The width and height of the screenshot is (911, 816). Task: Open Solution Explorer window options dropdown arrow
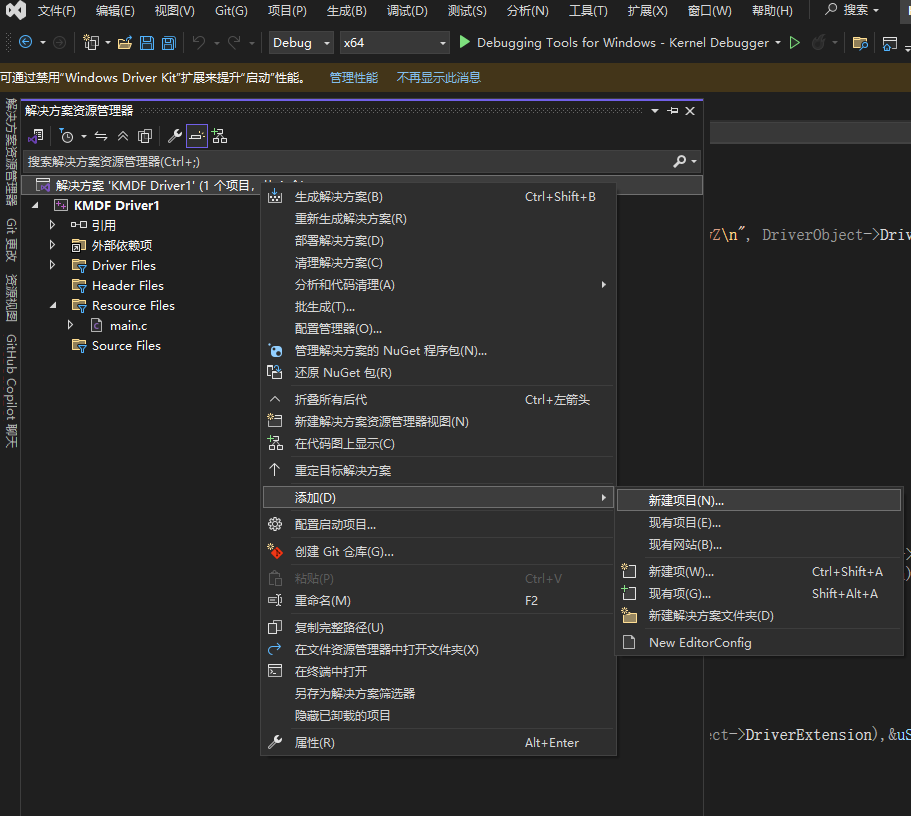(655, 110)
